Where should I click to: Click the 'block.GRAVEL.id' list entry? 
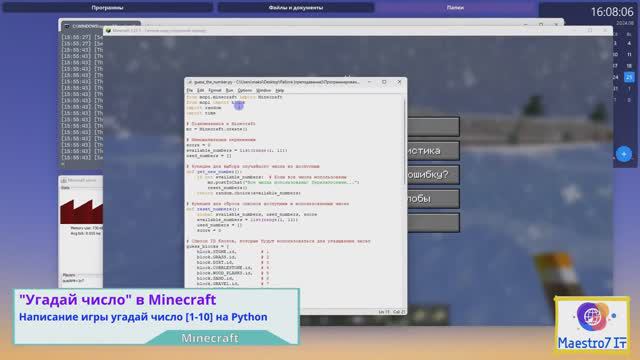pos(218,284)
